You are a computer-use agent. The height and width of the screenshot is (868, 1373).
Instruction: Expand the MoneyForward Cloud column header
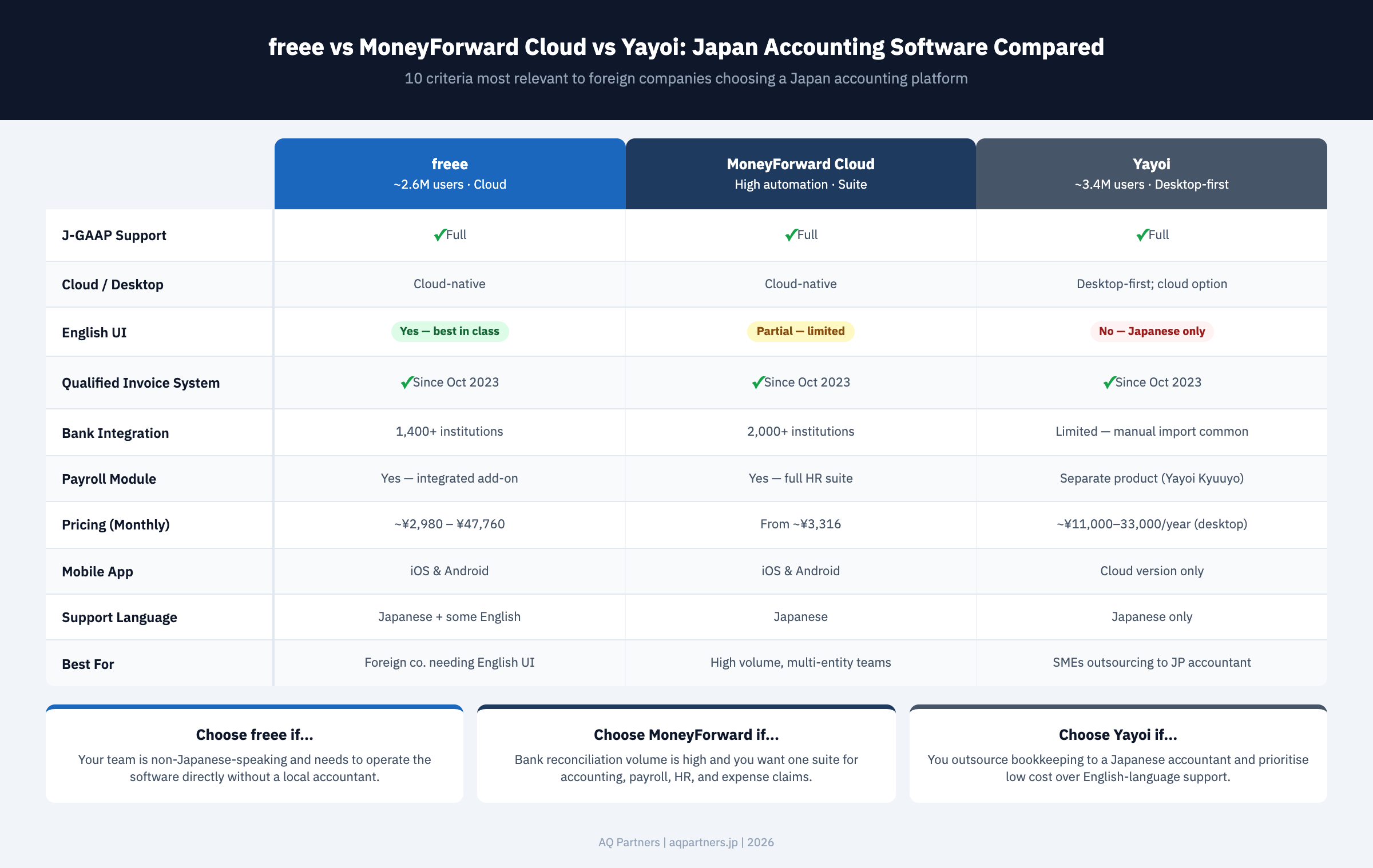(800, 173)
